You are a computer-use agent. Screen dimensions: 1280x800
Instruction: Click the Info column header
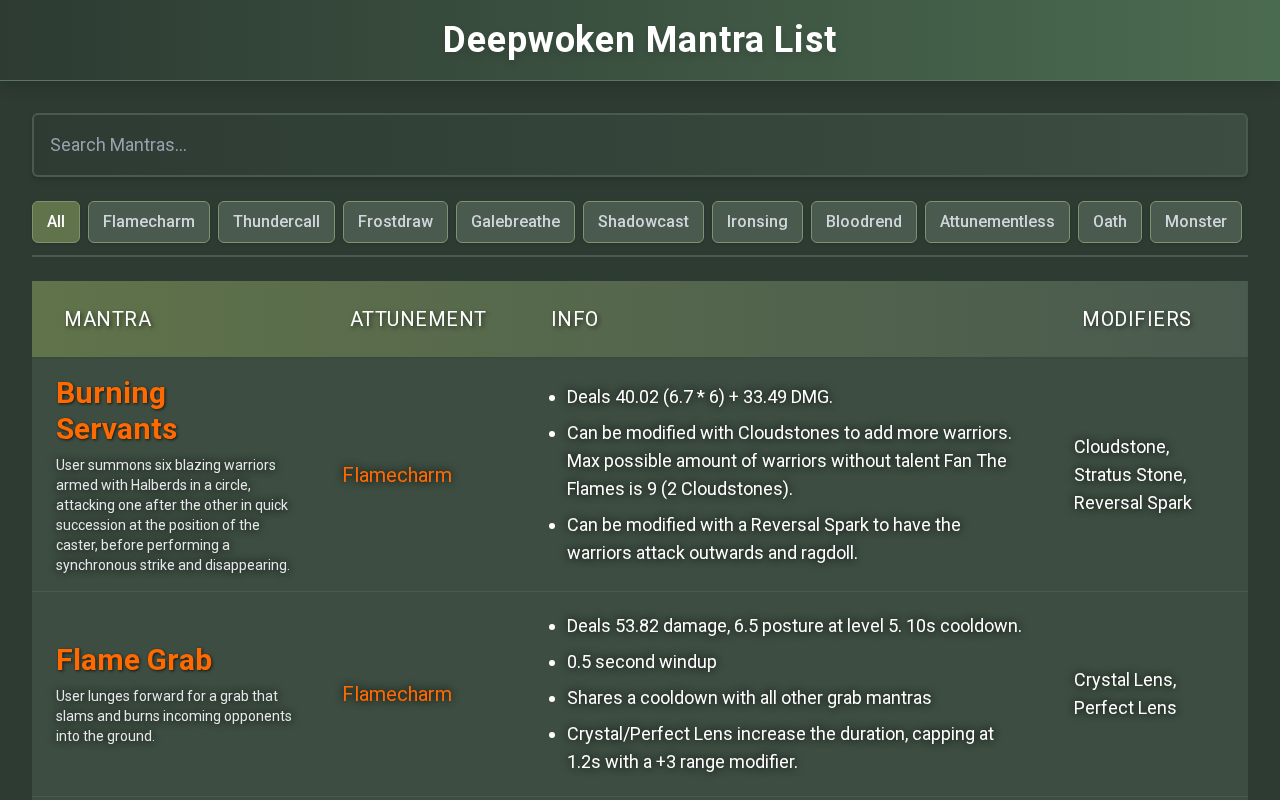575,319
